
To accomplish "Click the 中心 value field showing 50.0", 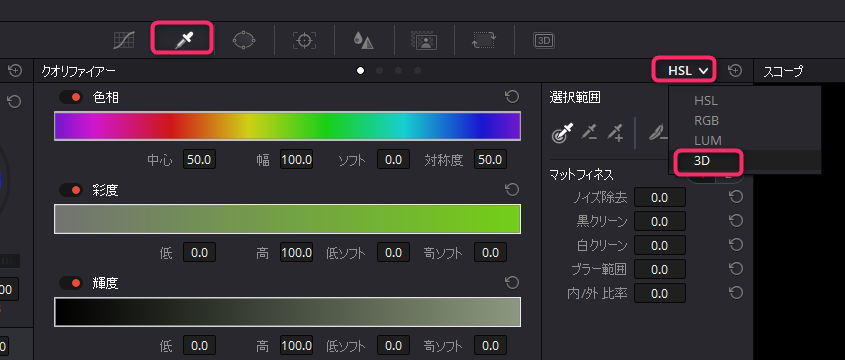I will coord(199,160).
